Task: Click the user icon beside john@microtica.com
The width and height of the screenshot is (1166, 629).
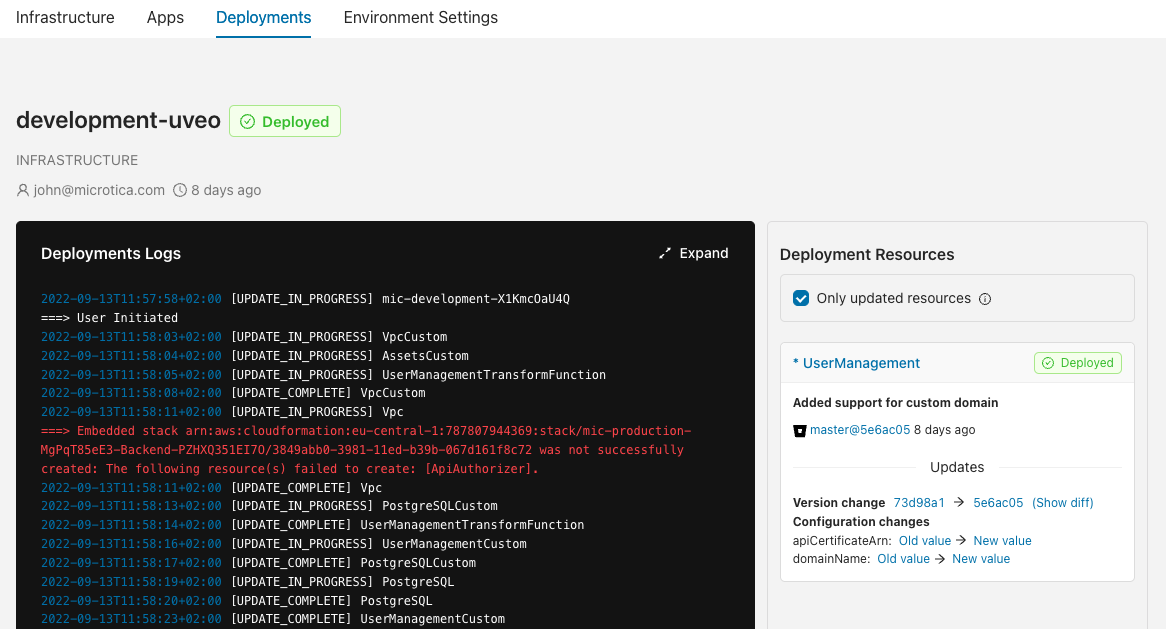Action: pyautogui.click(x=23, y=190)
